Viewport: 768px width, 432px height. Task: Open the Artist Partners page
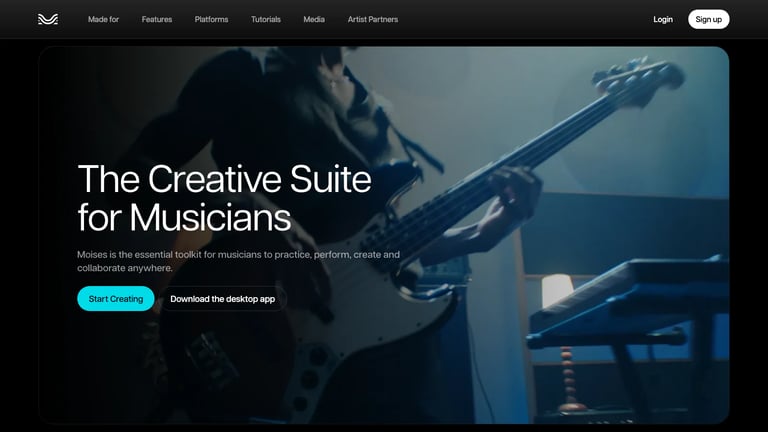click(373, 20)
